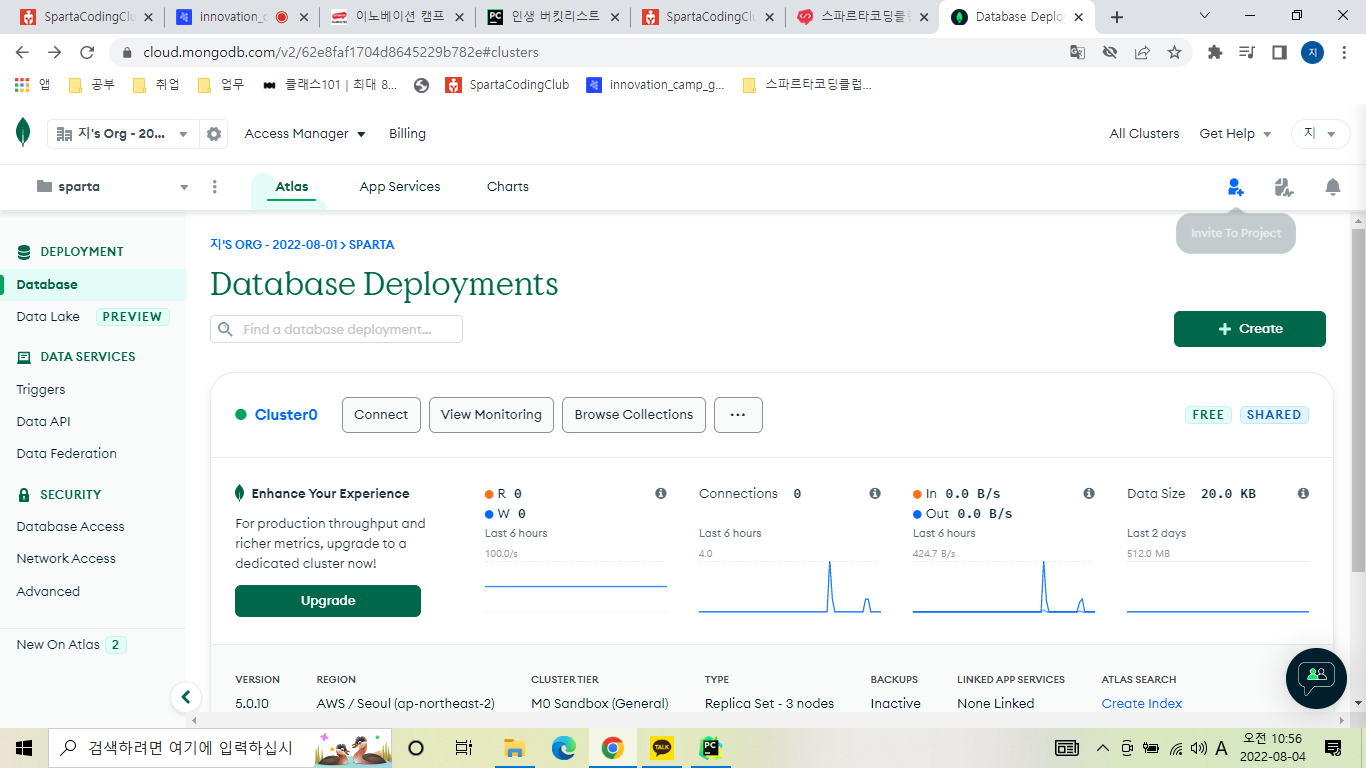Image resolution: width=1366 pixels, height=768 pixels.
Task: Collapse the left sidebar with the arrow button
Action: (x=185, y=697)
